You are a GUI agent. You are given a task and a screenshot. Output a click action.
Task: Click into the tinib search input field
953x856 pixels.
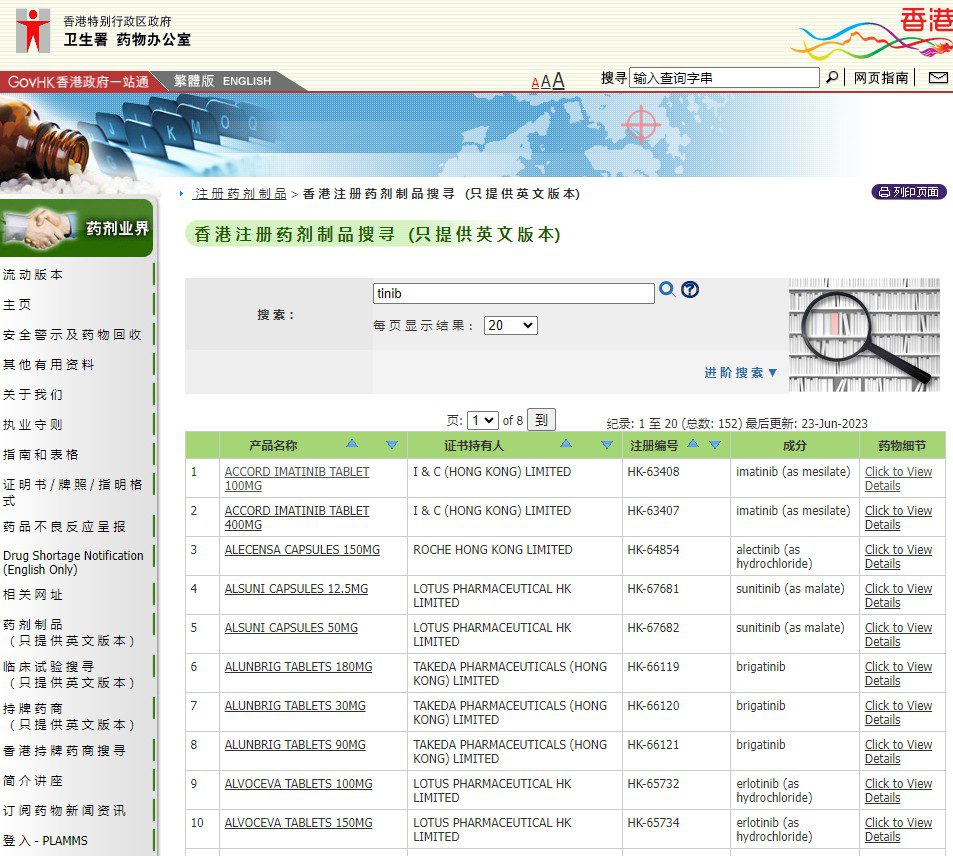tap(514, 294)
